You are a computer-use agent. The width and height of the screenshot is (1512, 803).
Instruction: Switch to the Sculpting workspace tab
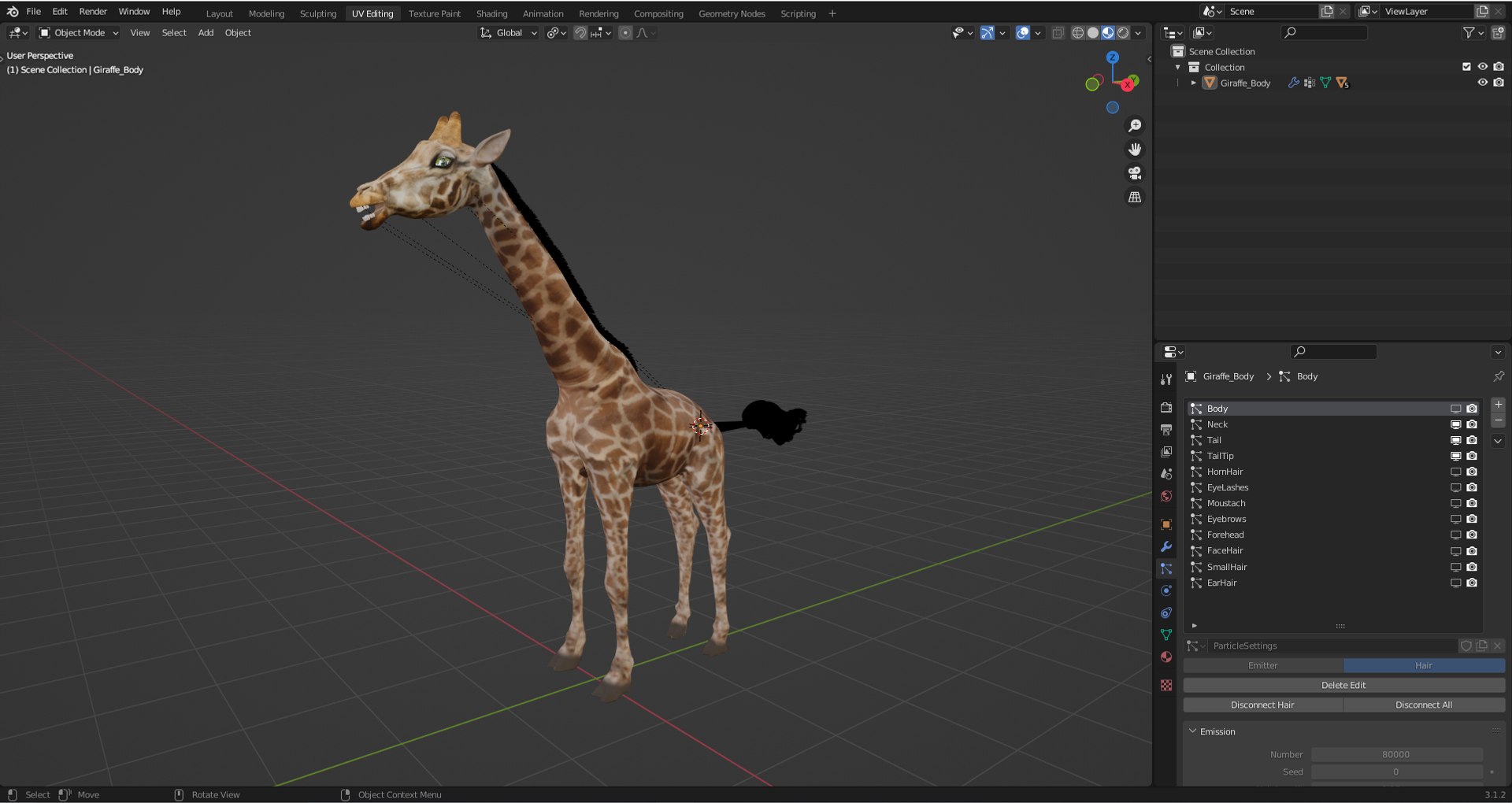(x=318, y=13)
